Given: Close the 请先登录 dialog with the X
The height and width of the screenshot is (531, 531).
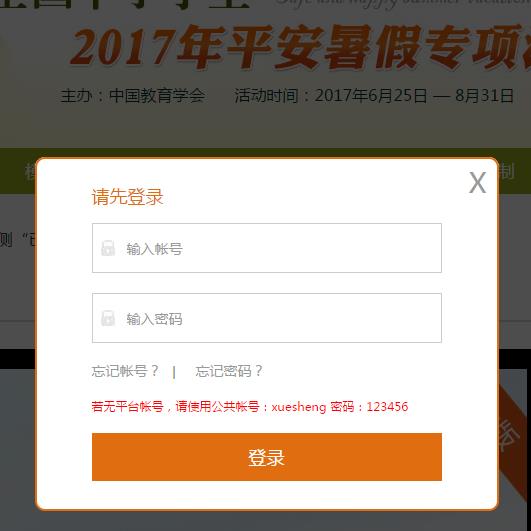Looking at the screenshot, I should (477, 183).
